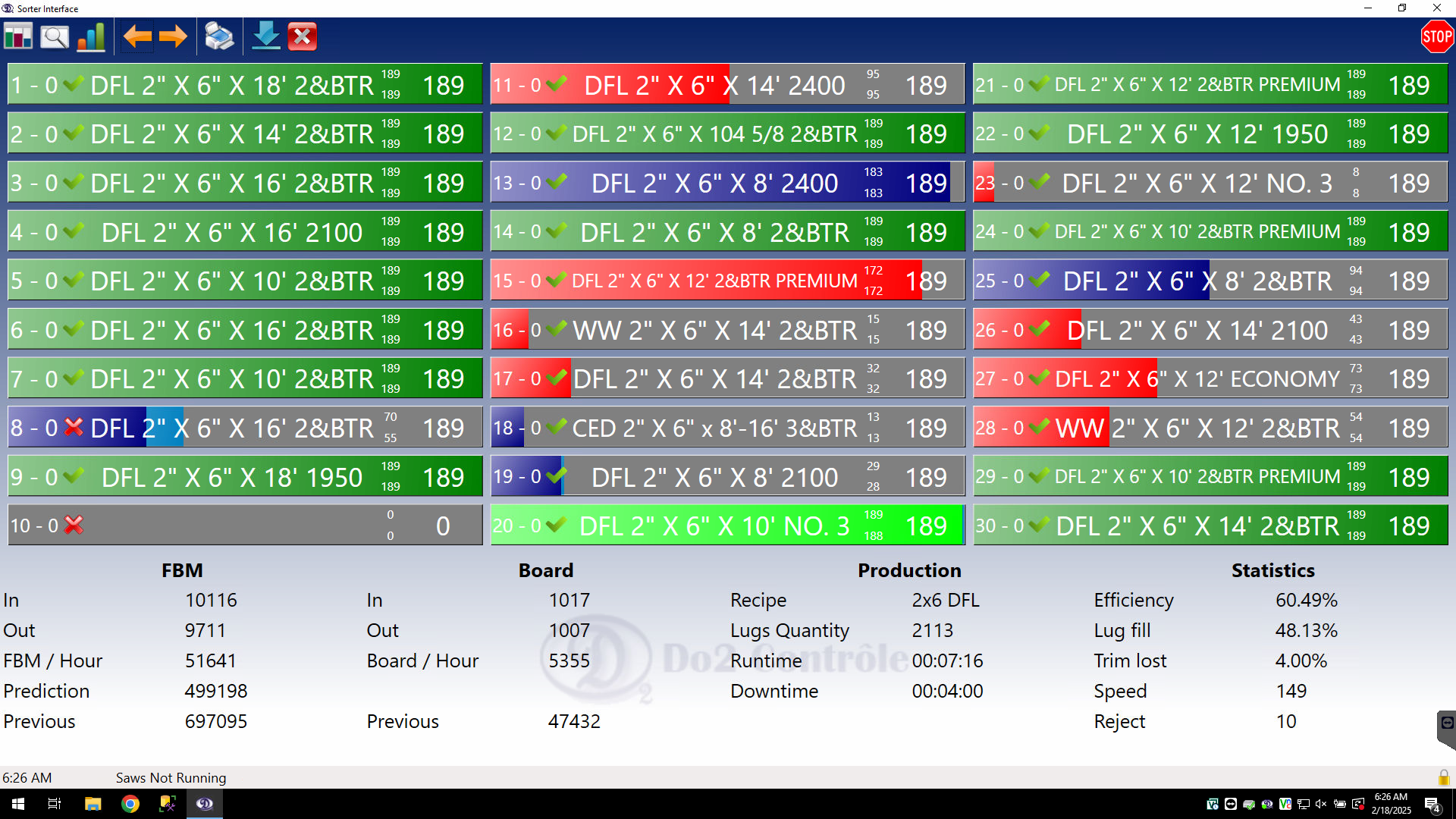
Task: Click the orange right arrow button
Action: click(174, 36)
